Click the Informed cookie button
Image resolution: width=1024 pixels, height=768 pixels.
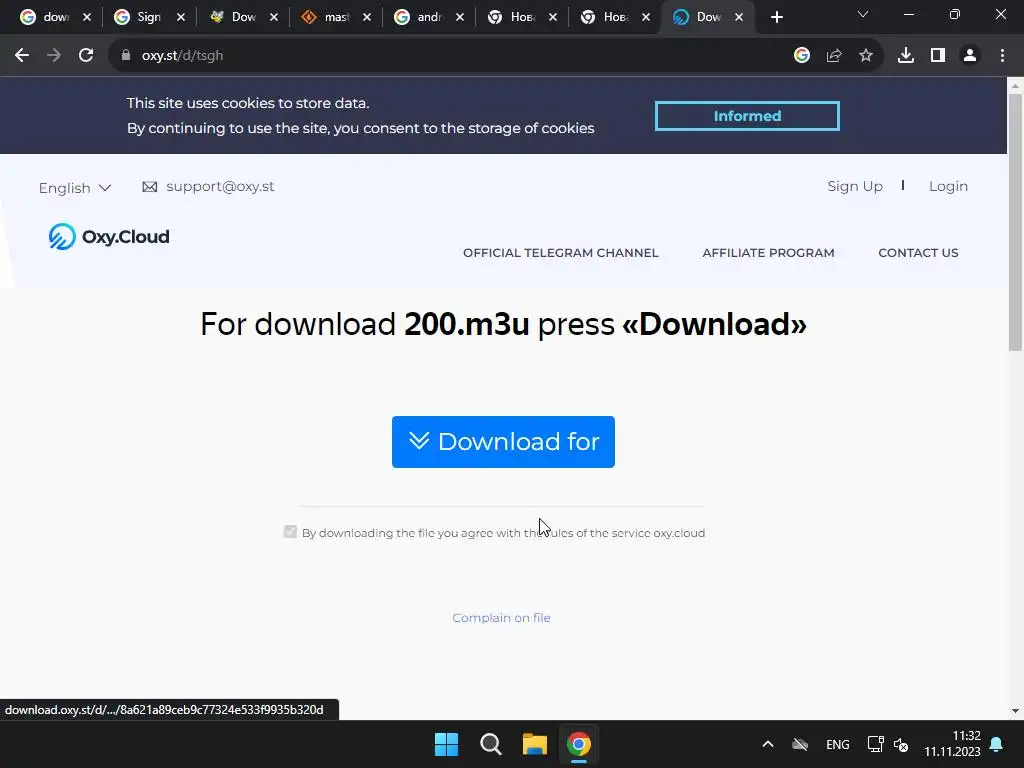pyautogui.click(x=747, y=116)
